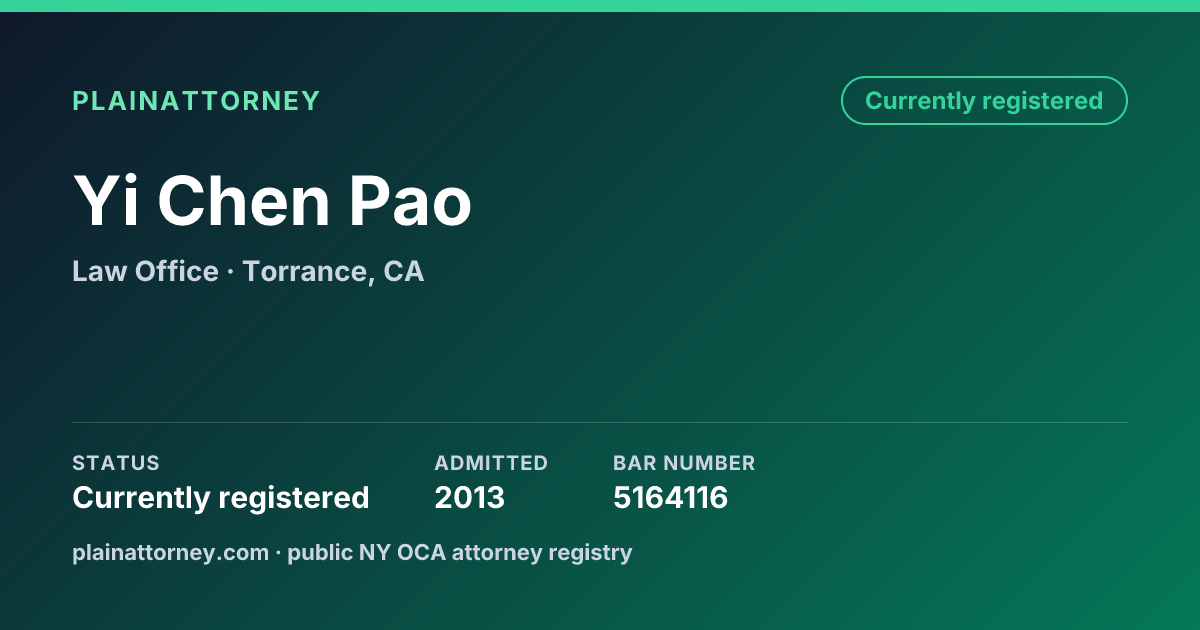
Task: Select the surname Pao in the heading
Action: pos(410,201)
